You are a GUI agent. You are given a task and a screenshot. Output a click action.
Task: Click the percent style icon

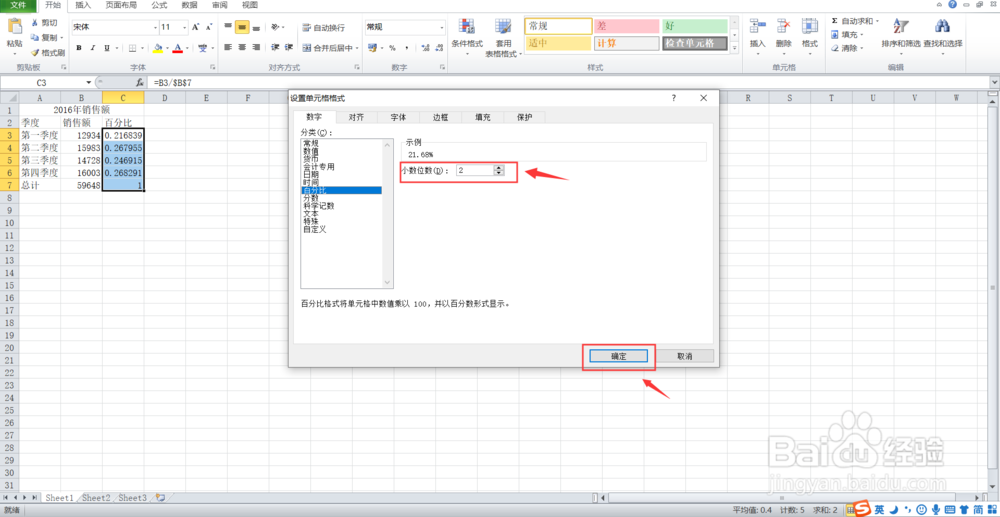392,48
